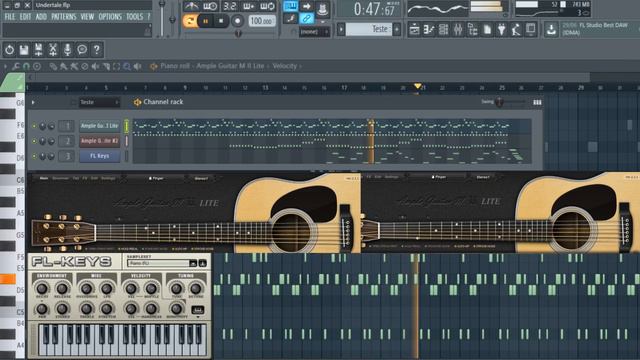Screen dimensions: 640x360
Task: Toggle the 3.2 countdown before recording
Action: coord(230,6)
